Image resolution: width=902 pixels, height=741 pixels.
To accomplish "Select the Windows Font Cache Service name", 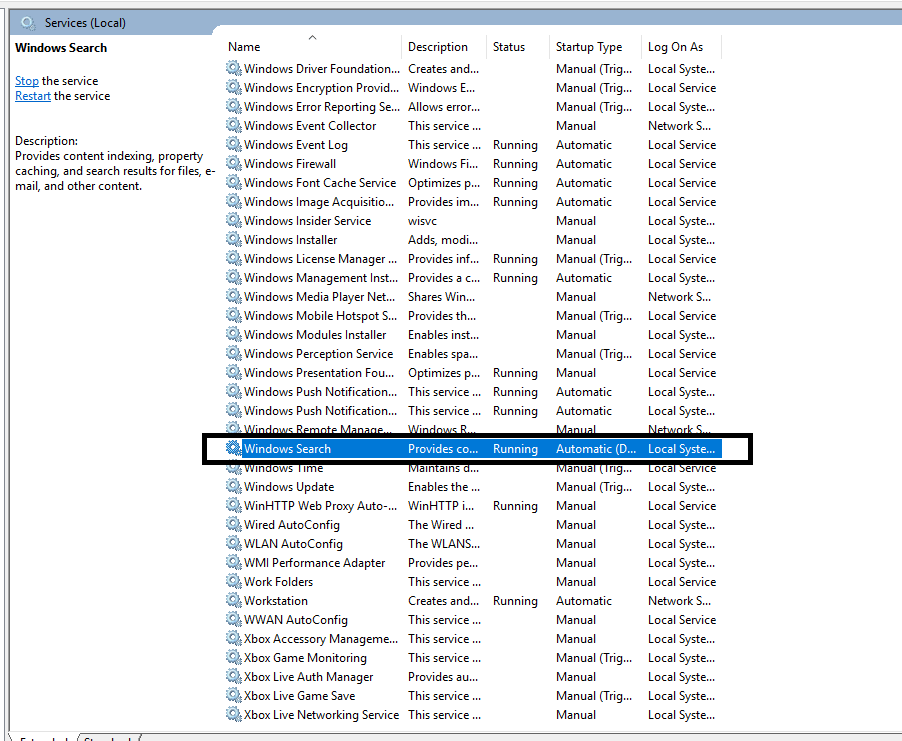I will (x=320, y=183).
